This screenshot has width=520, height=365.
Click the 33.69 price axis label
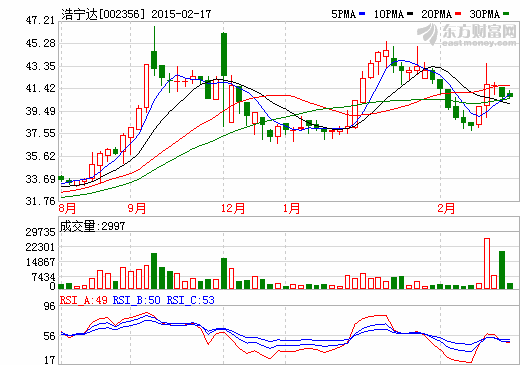[40, 179]
